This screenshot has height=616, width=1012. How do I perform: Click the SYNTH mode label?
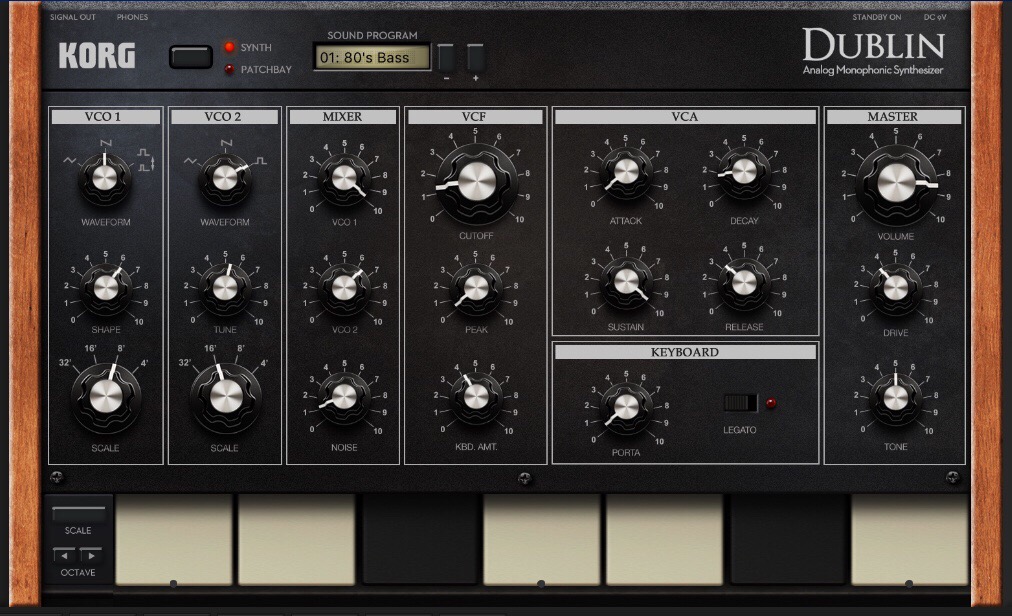256,47
